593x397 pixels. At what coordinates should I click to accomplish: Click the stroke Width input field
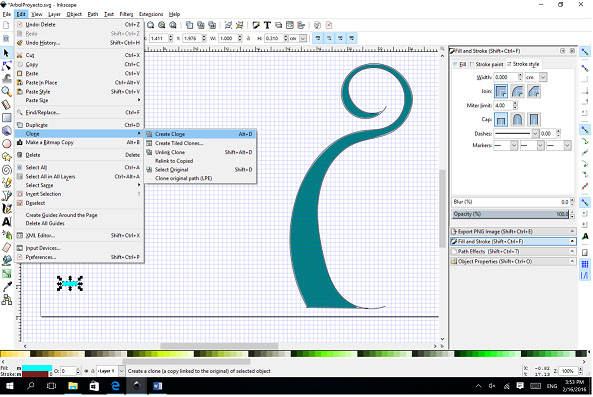click(506, 77)
